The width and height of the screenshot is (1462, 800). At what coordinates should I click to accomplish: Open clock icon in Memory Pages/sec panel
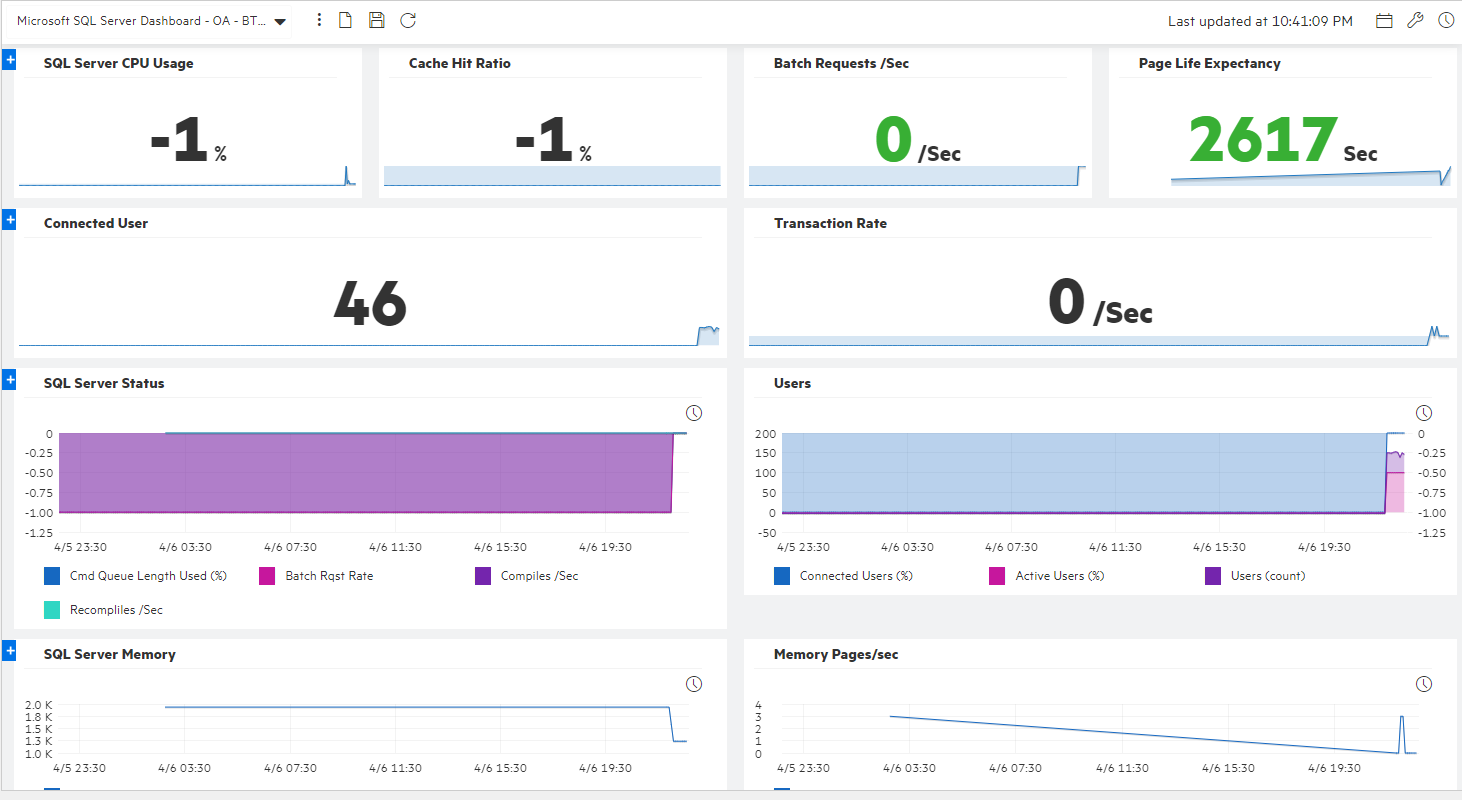tap(1424, 684)
